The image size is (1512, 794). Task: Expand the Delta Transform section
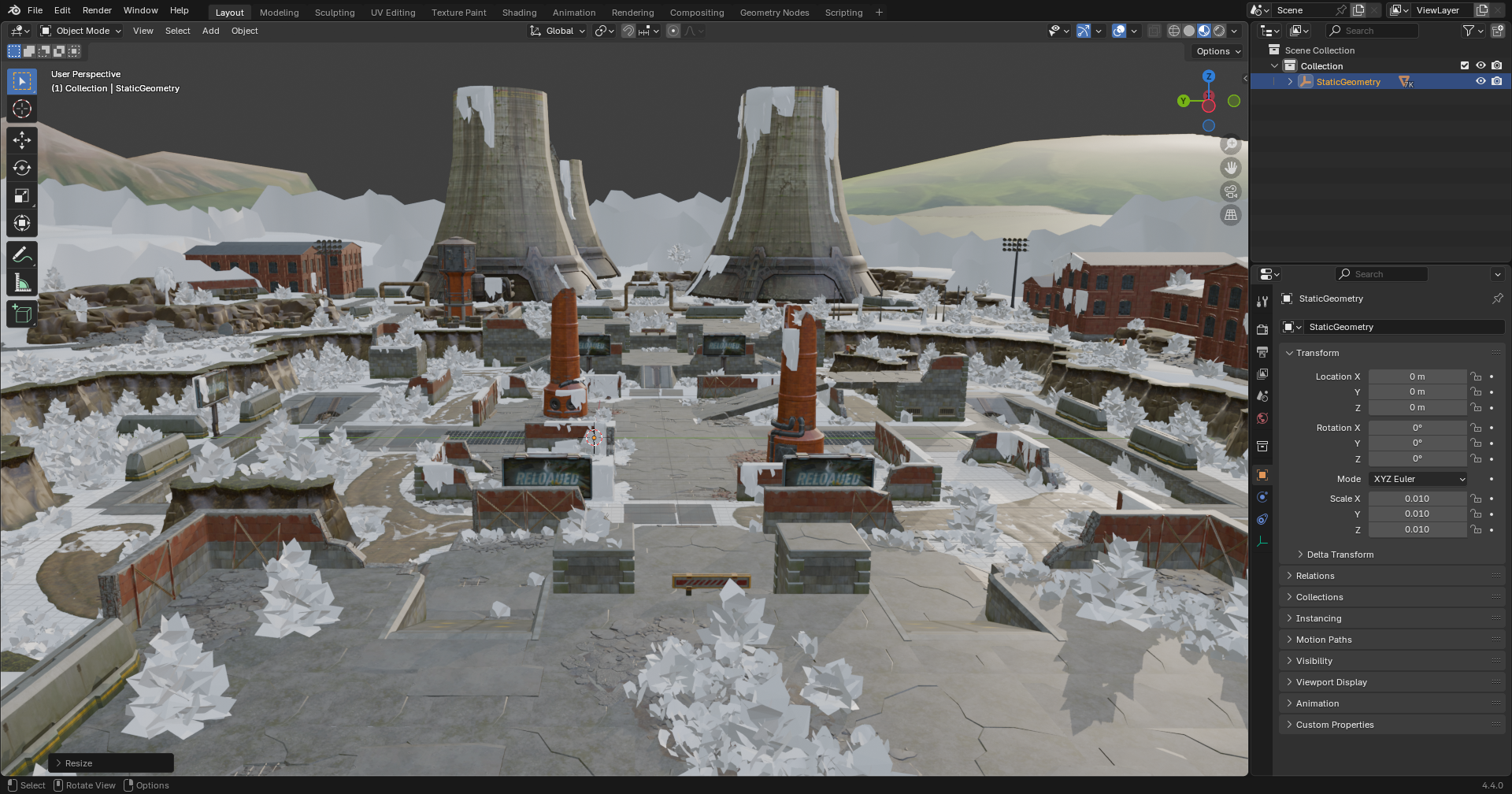coord(1339,555)
